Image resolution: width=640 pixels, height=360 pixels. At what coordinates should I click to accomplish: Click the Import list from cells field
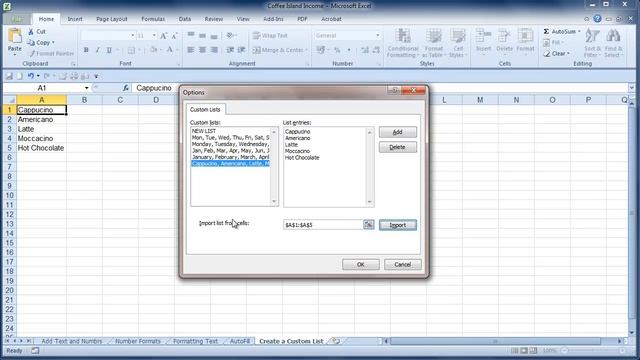coord(323,224)
